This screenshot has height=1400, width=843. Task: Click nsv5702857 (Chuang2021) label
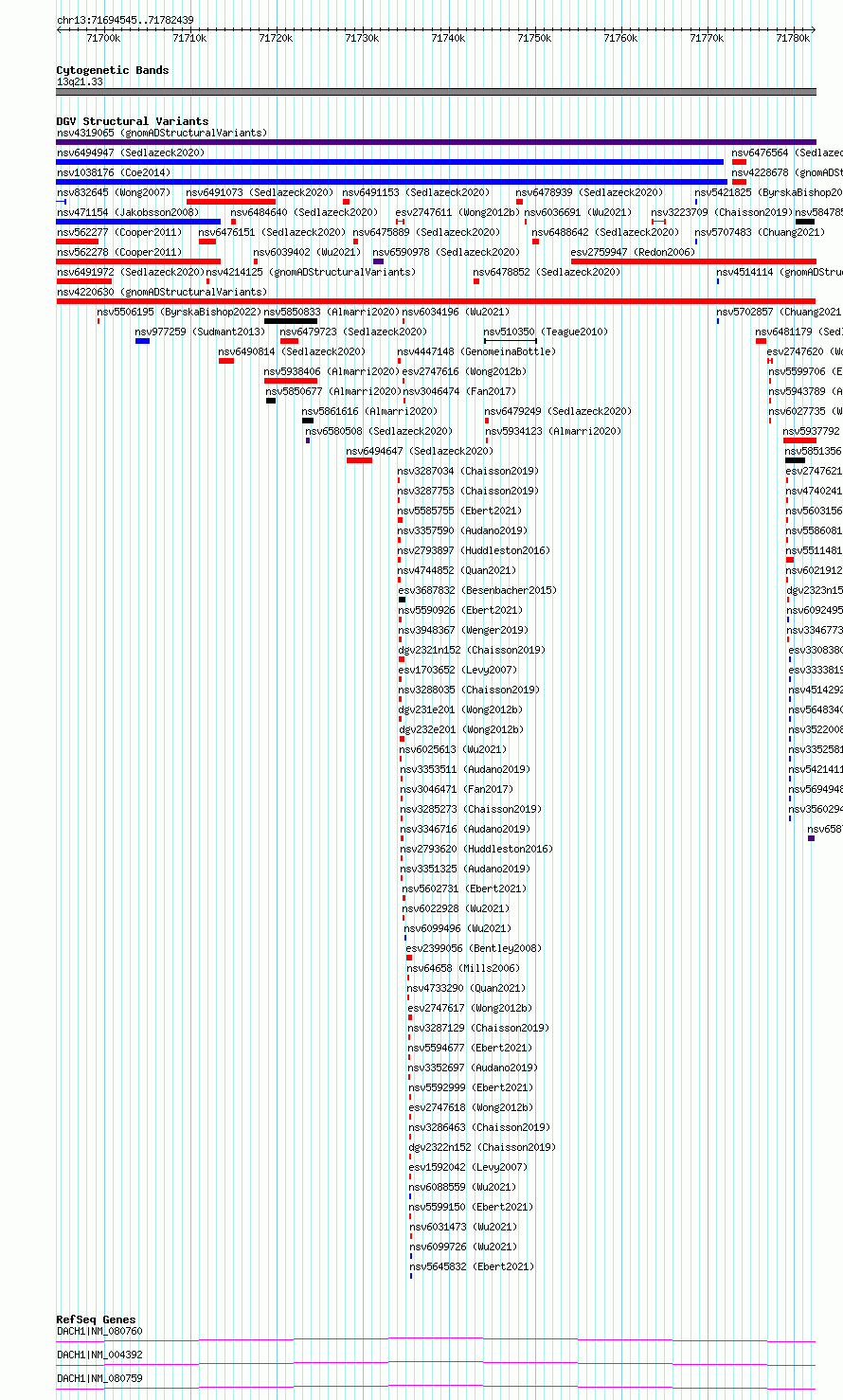pyautogui.click(x=779, y=312)
